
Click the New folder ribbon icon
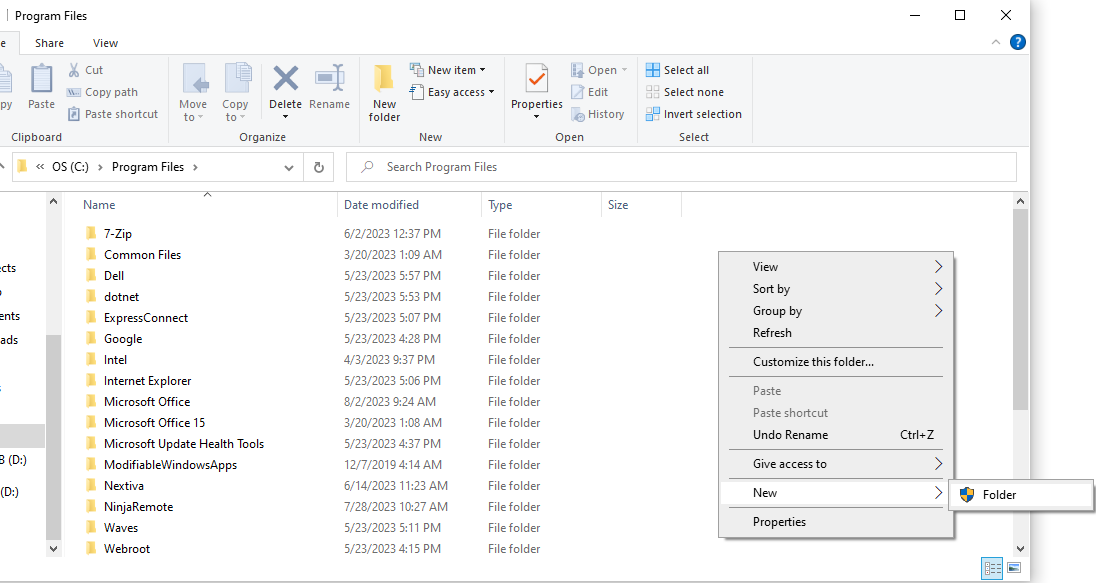click(384, 80)
